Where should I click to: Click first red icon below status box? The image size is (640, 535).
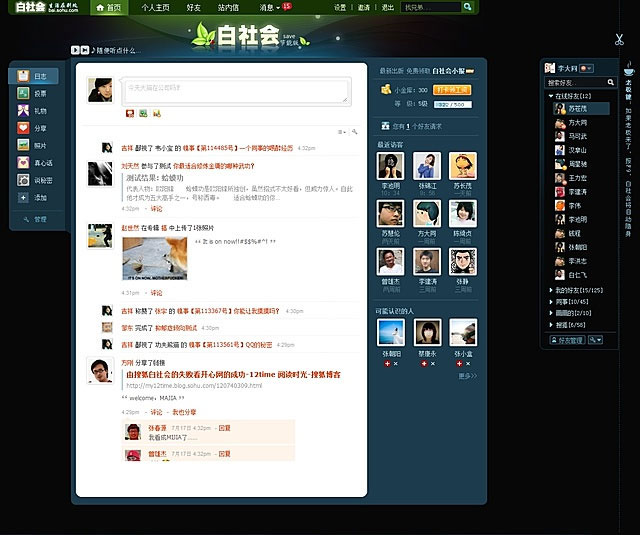coord(130,113)
